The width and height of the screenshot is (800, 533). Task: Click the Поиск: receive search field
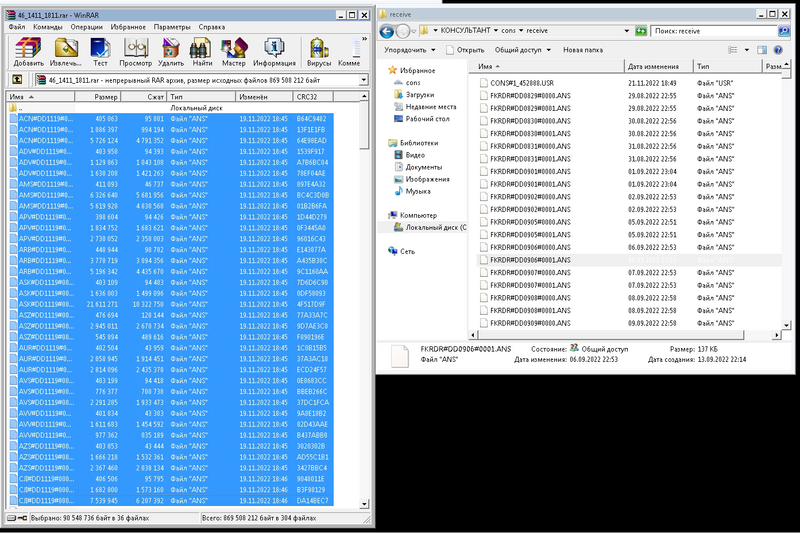coord(714,31)
